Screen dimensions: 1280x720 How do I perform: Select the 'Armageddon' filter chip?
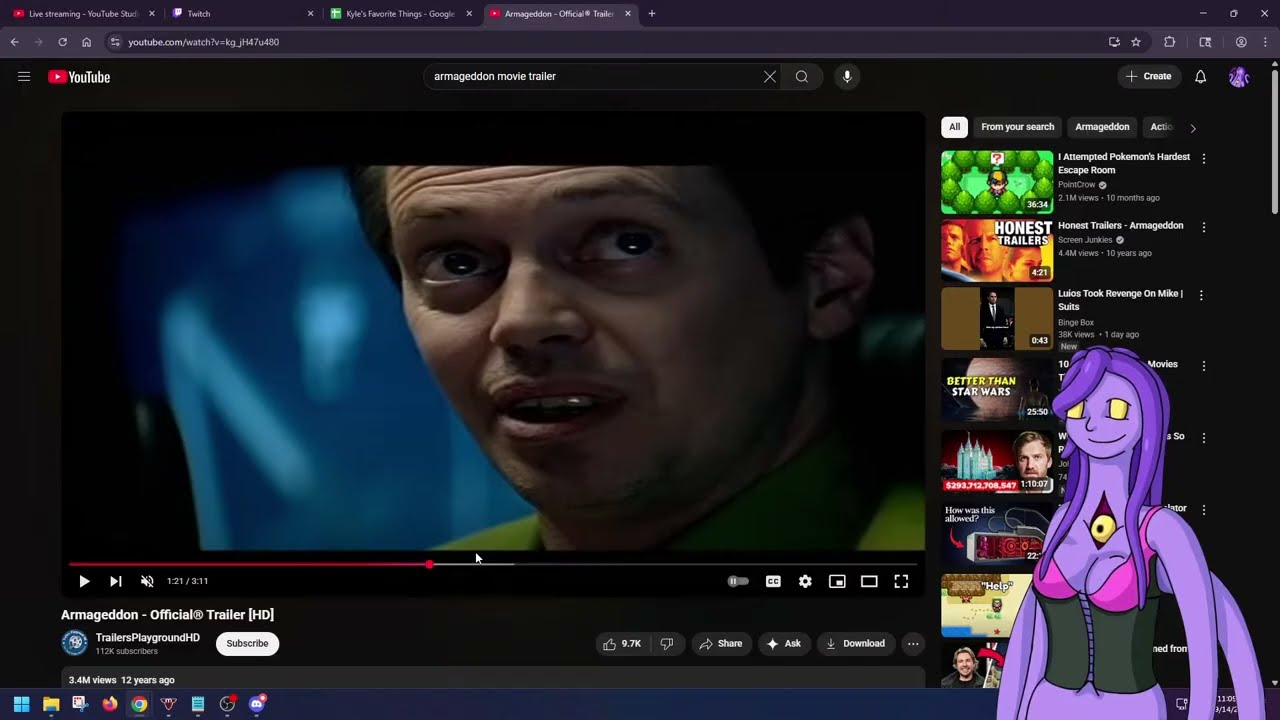click(x=1102, y=127)
